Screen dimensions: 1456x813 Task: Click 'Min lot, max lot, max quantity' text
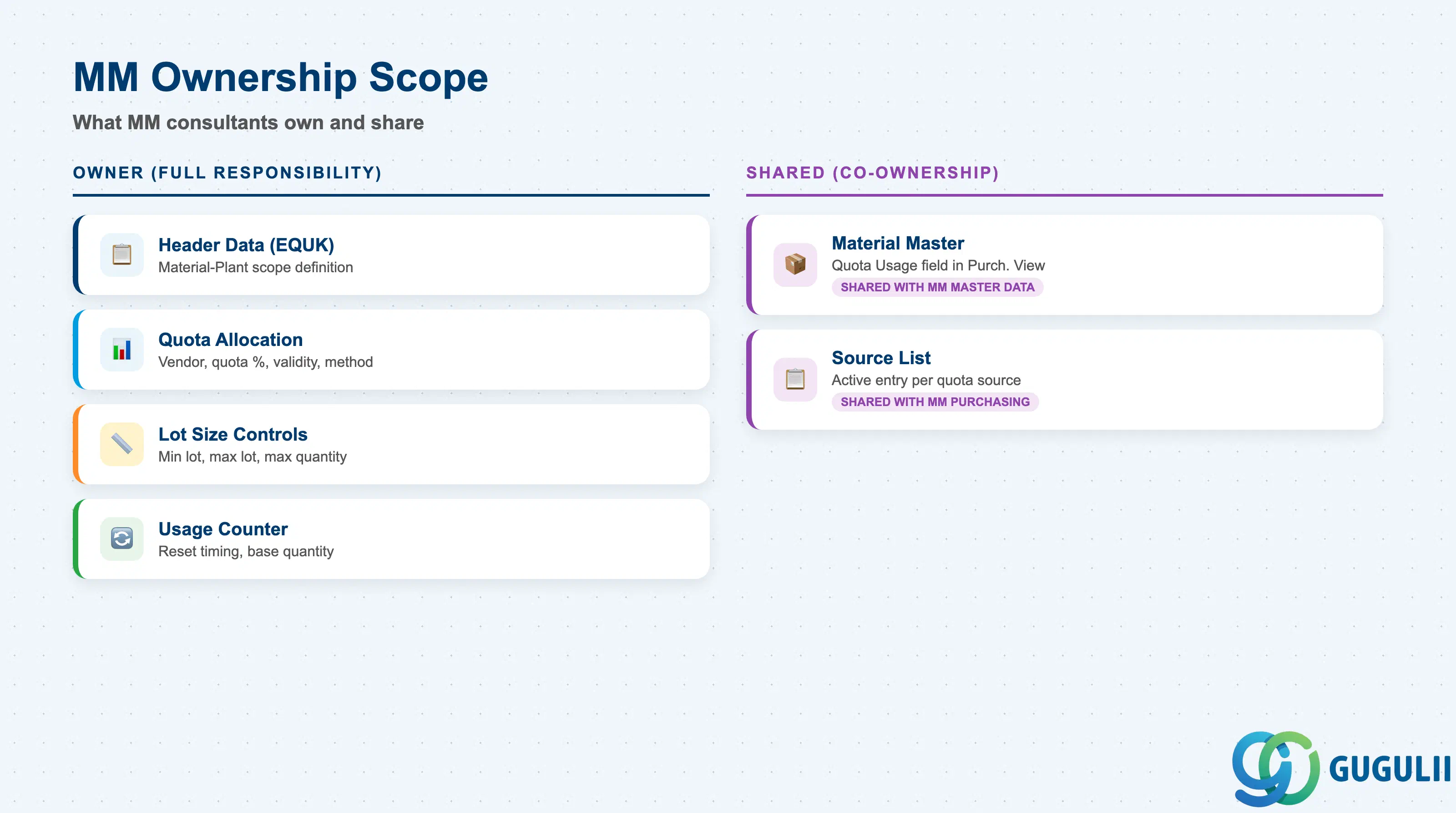[252, 457]
